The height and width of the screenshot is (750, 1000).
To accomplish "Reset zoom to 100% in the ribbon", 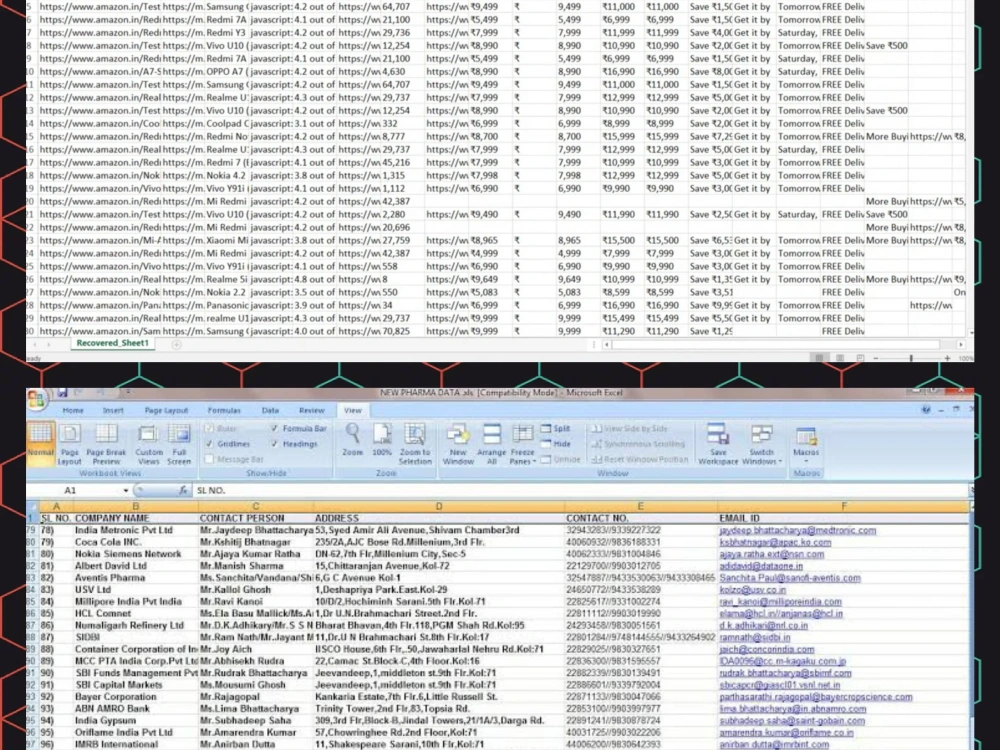I will 382,439.
